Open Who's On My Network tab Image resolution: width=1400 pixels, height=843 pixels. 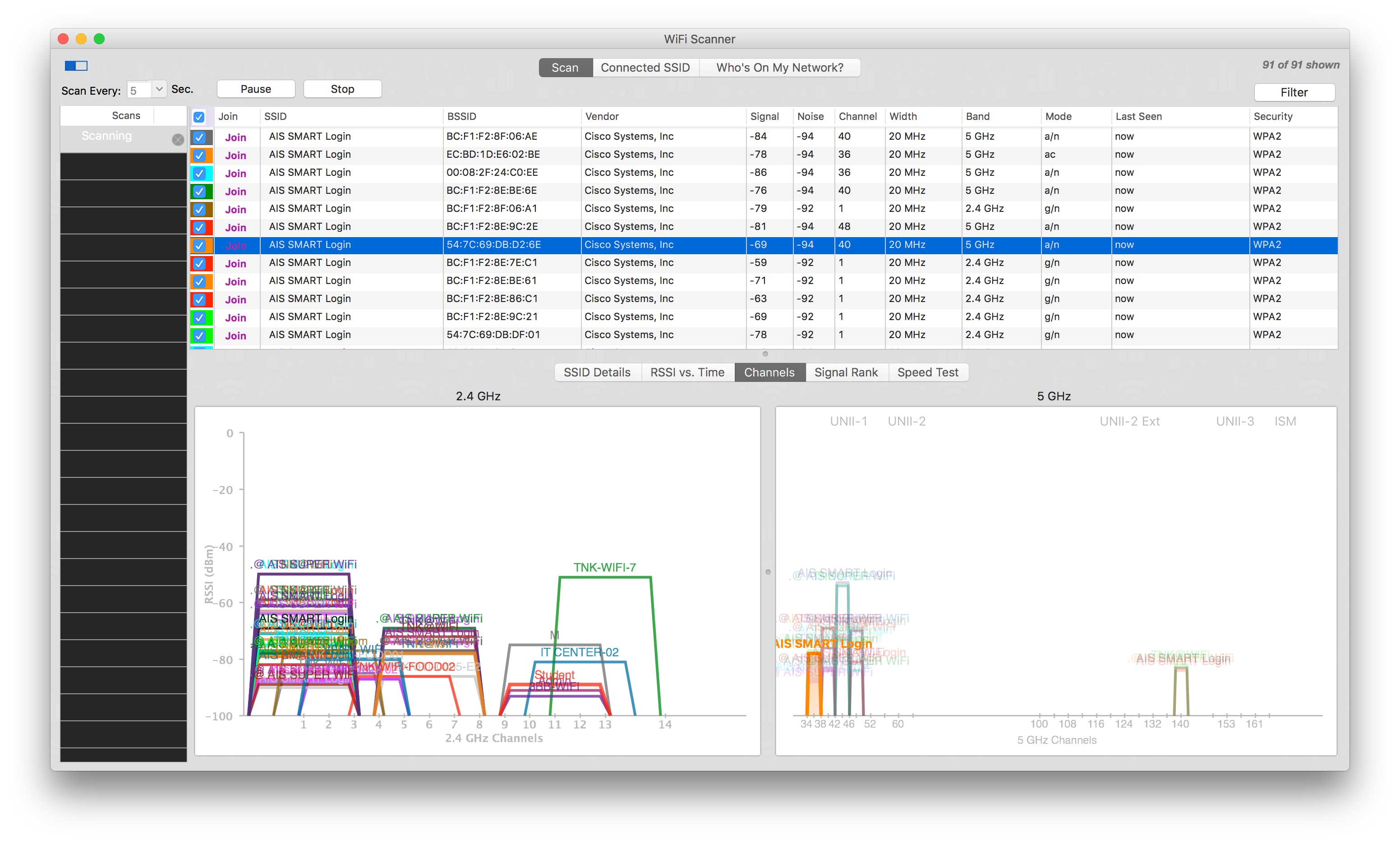(779, 68)
